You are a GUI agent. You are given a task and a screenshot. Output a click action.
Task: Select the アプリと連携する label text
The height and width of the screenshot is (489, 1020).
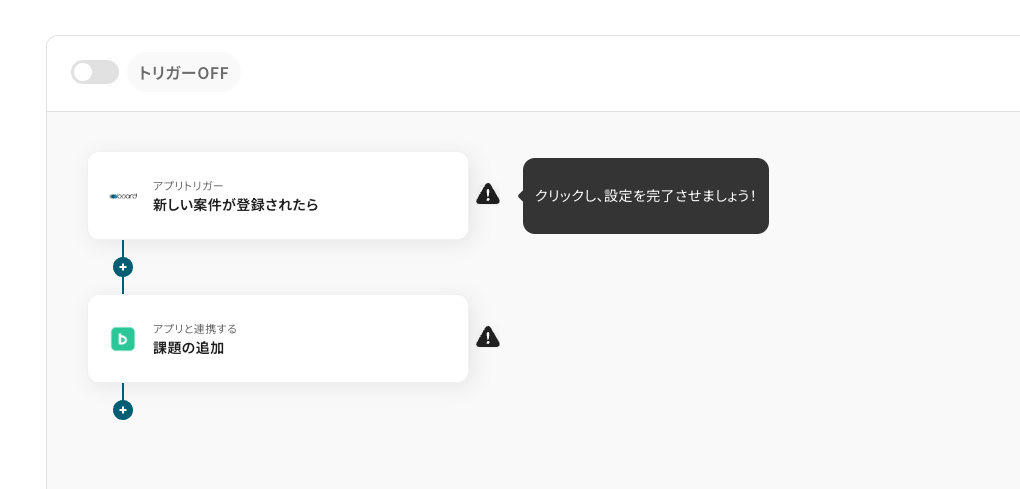(x=194, y=328)
